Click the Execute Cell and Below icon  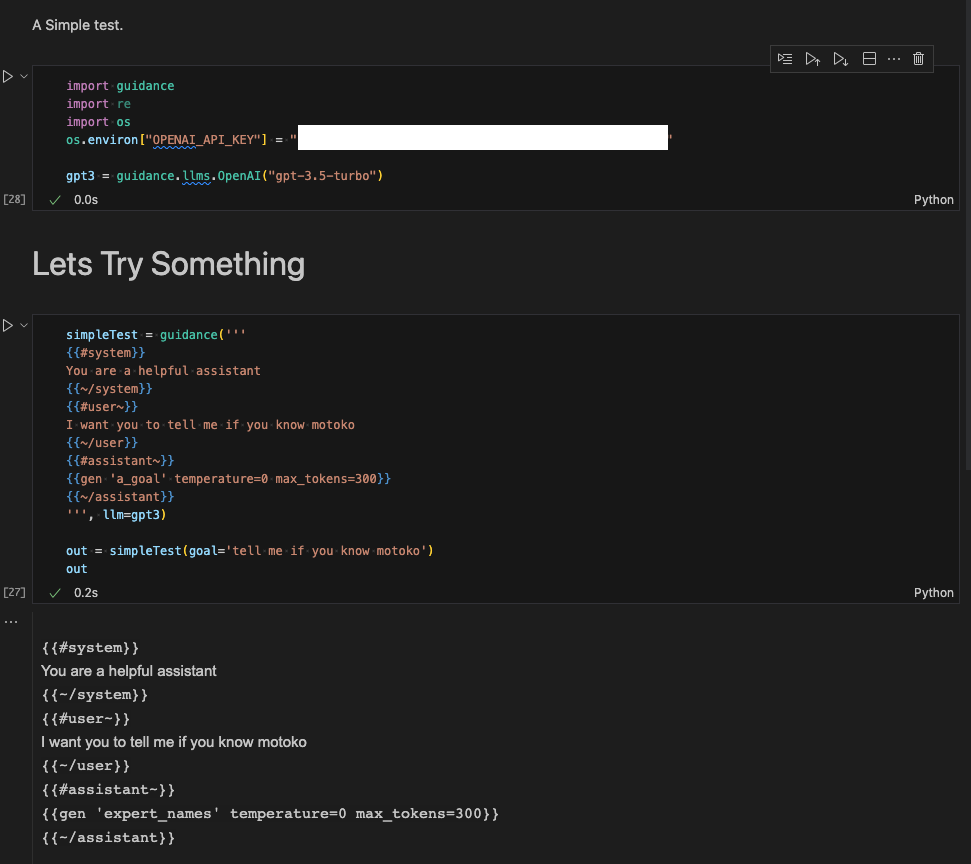pos(841,58)
